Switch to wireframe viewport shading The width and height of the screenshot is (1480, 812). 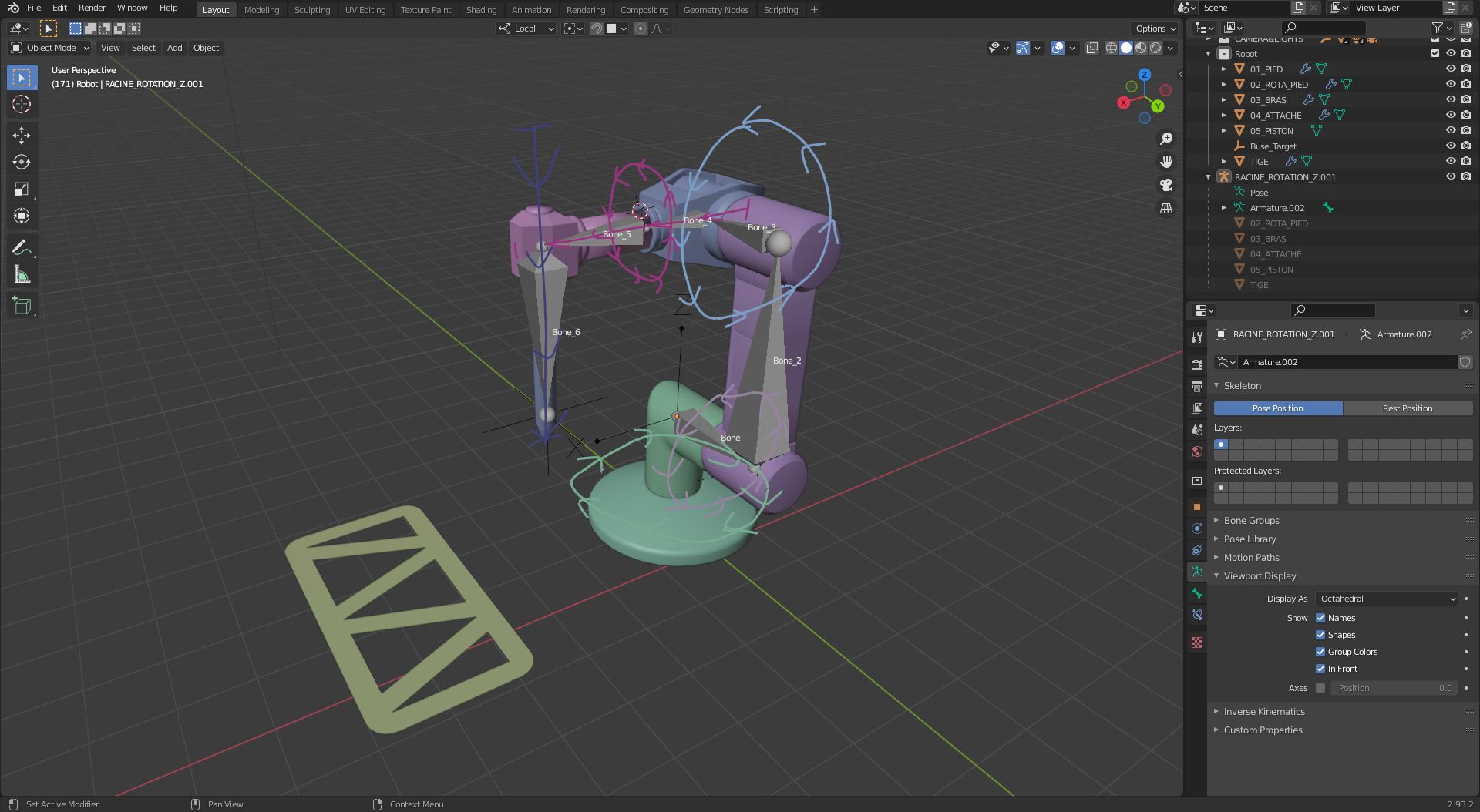coord(1111,48)
